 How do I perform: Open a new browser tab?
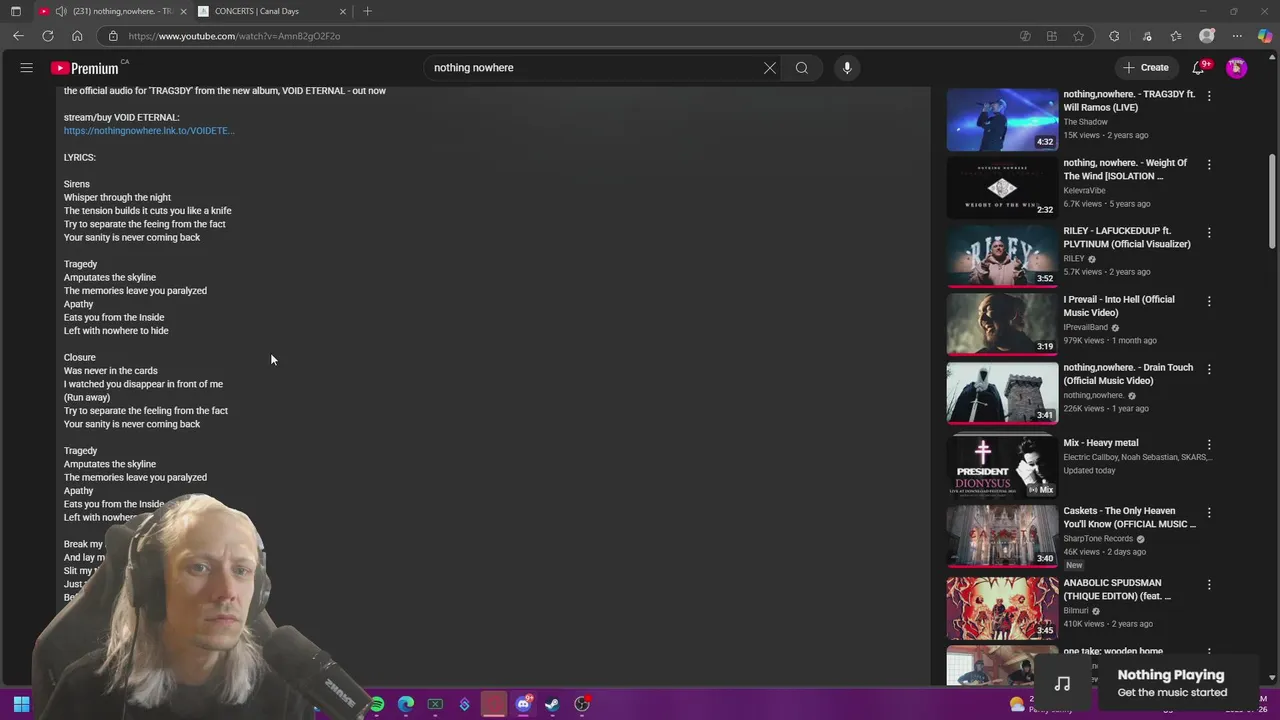point(367,11)
